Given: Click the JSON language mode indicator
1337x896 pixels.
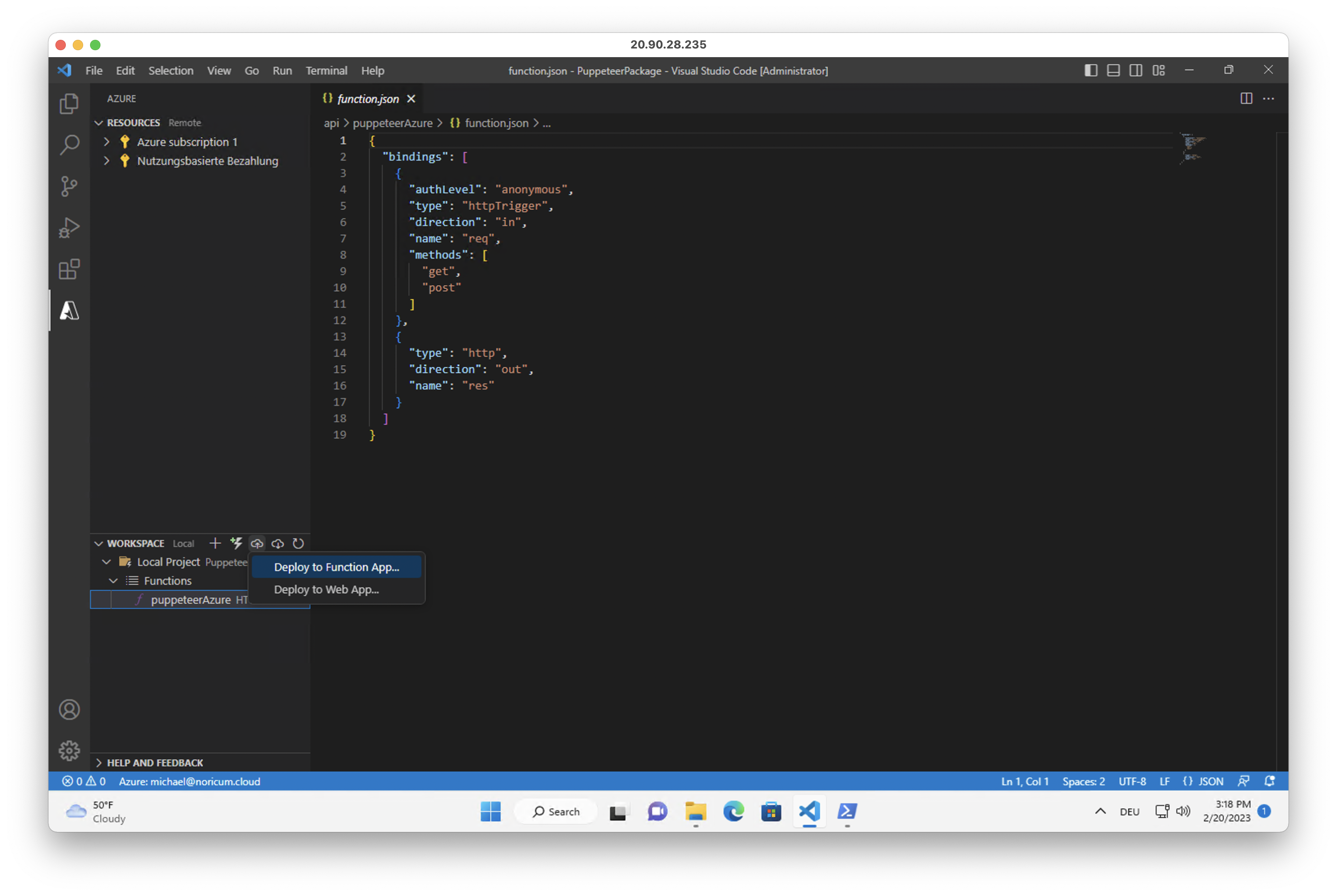Looking at the screenshot, I should (1203, 781).
